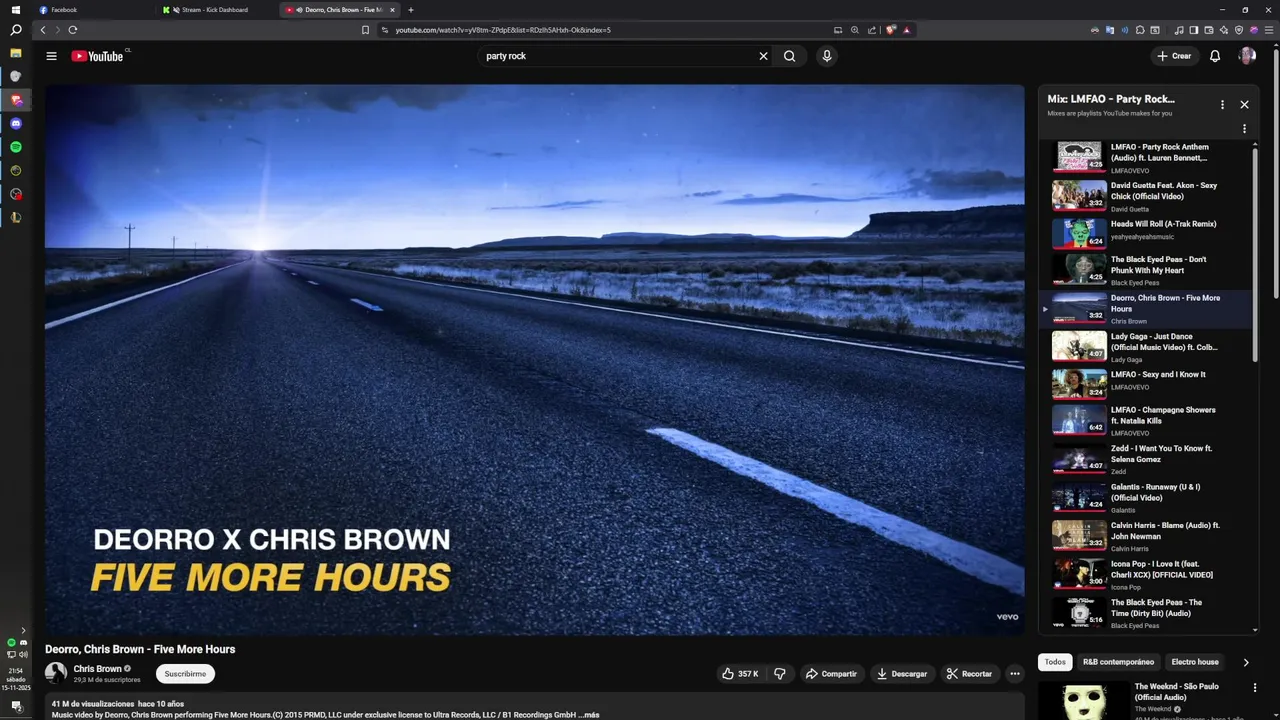Screen dimensions: 1280x720
Task: Bookmark this page from address bar
Action: (366, 30)
